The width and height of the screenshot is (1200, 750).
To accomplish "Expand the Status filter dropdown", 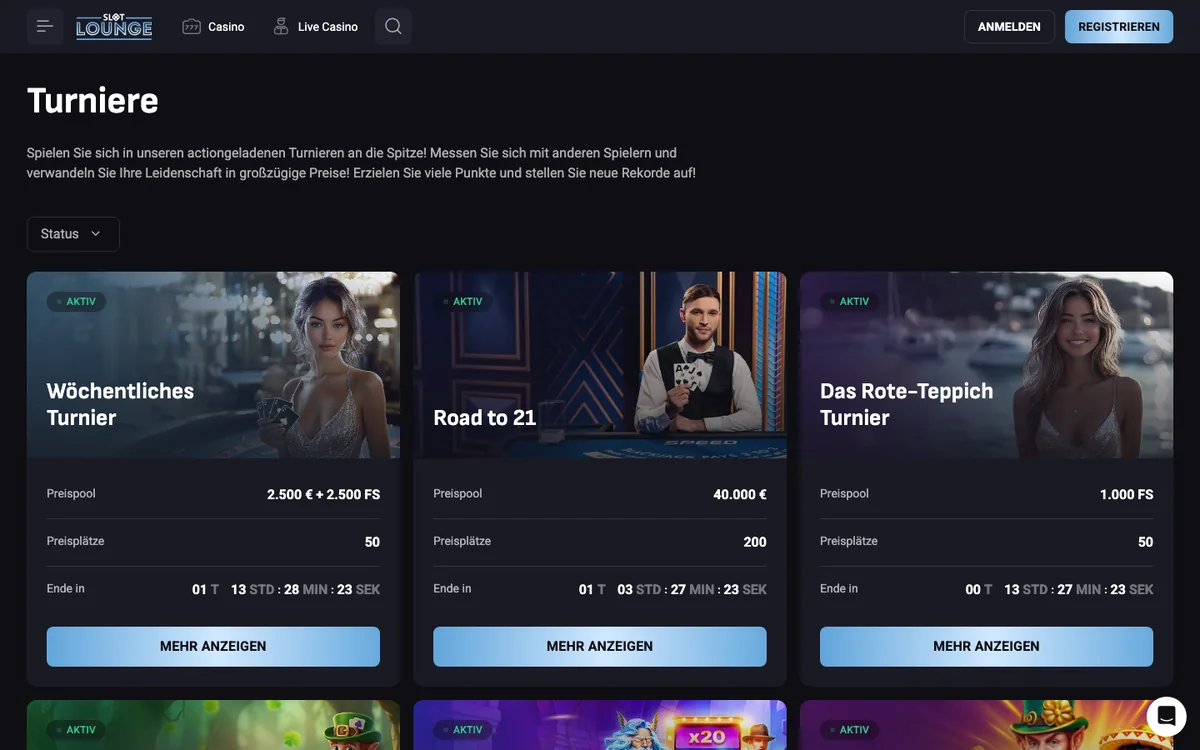I will tap(73, 234).
